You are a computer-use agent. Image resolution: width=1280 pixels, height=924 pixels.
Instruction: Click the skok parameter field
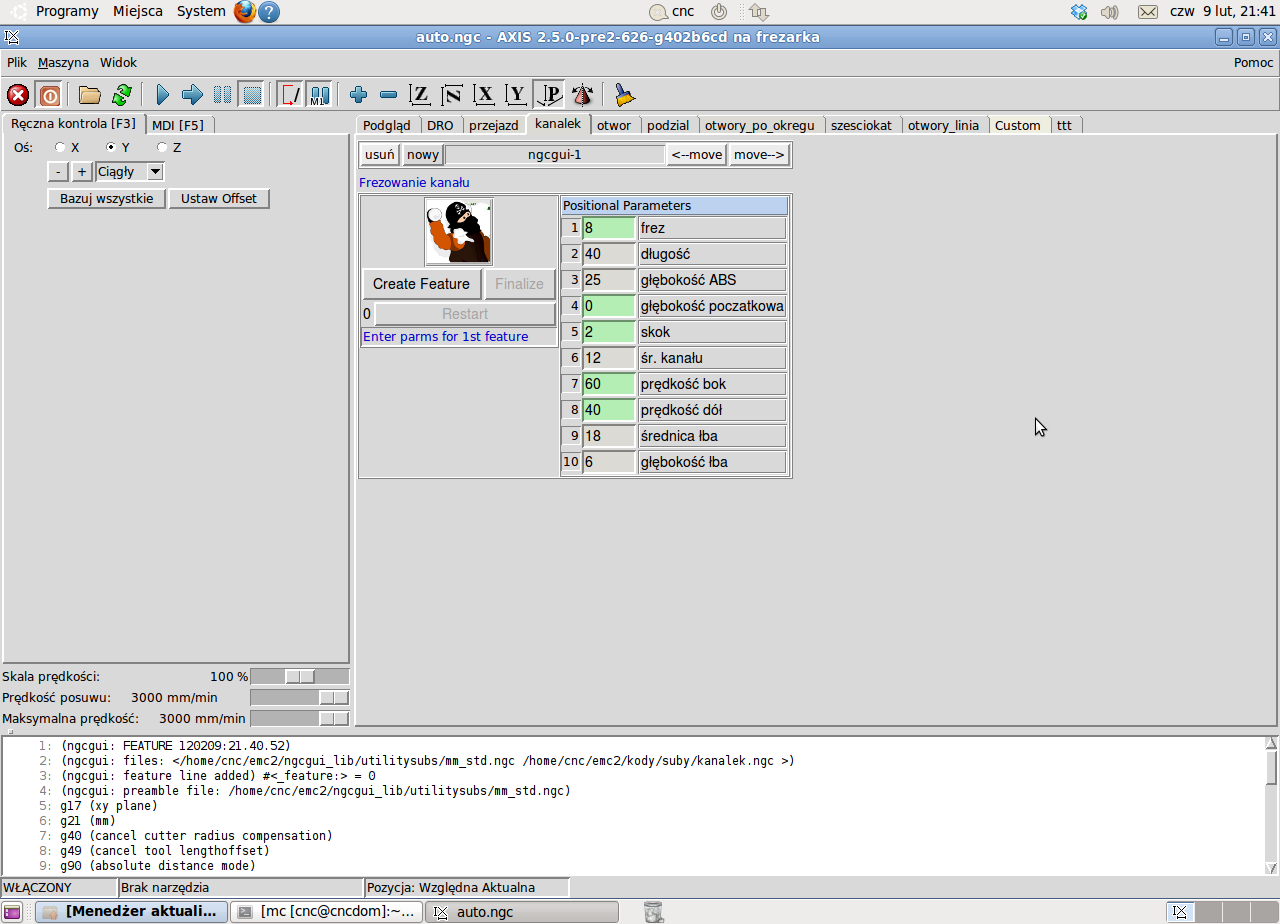point(609,332)
